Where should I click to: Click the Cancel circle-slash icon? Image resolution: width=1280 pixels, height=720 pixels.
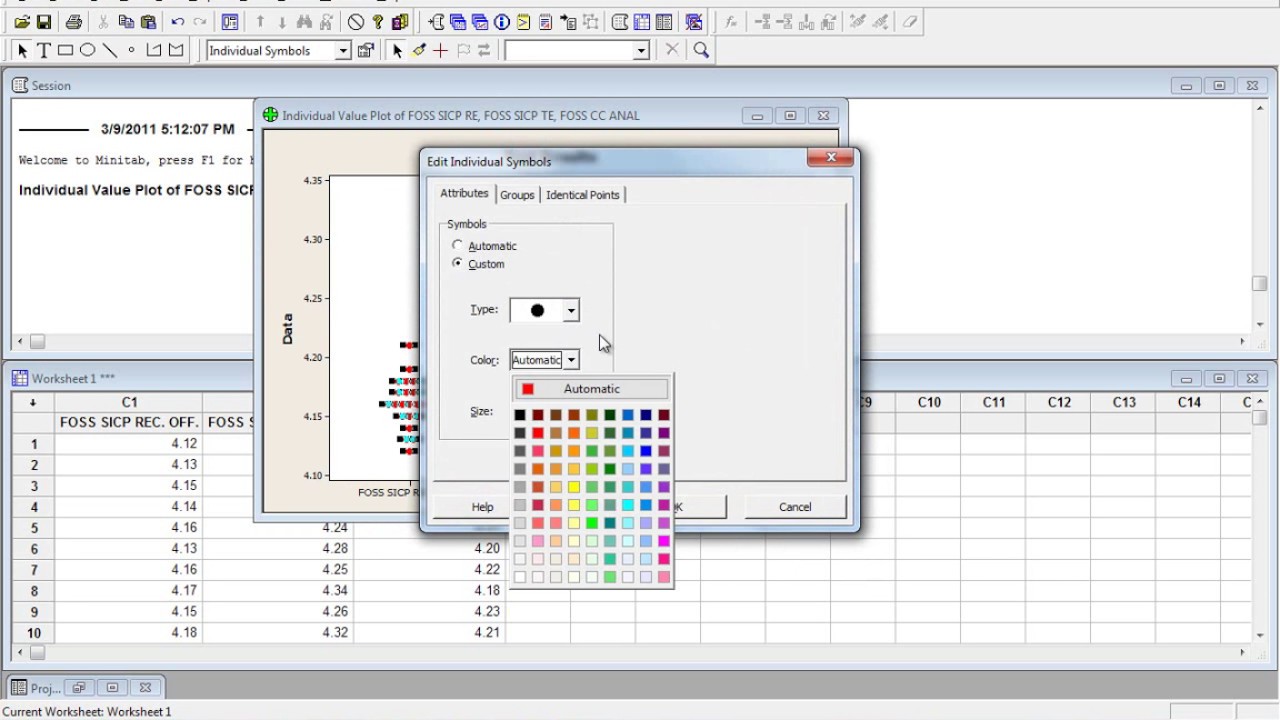[x=356, y=22]
